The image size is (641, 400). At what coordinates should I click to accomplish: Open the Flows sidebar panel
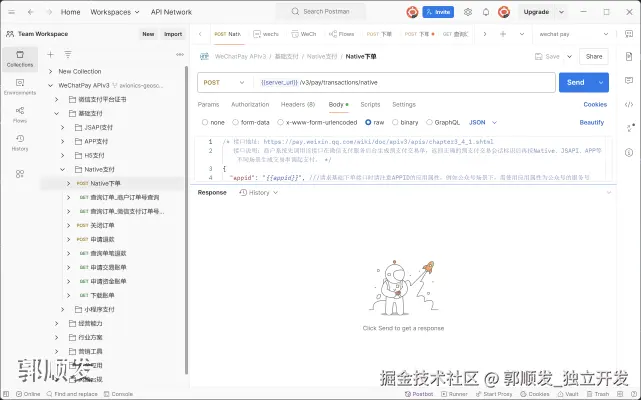[20, 115]
